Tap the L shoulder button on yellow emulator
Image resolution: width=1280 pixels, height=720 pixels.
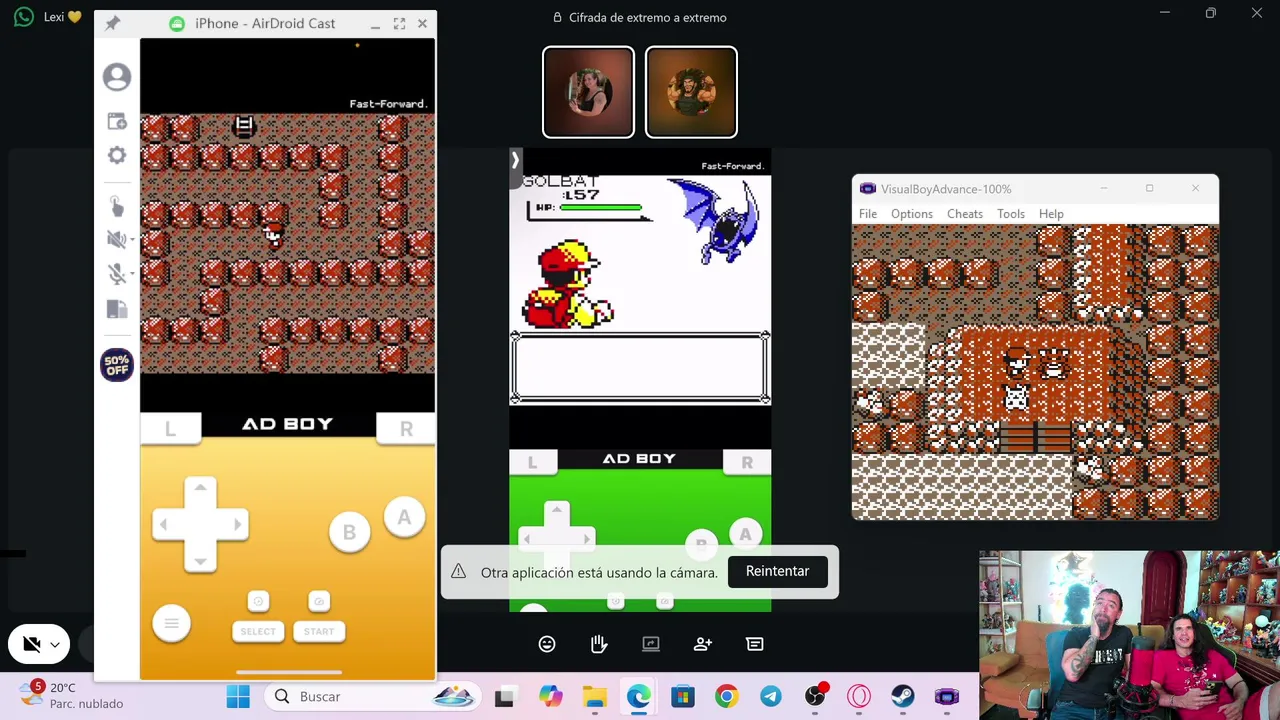[x=170, y=428]
